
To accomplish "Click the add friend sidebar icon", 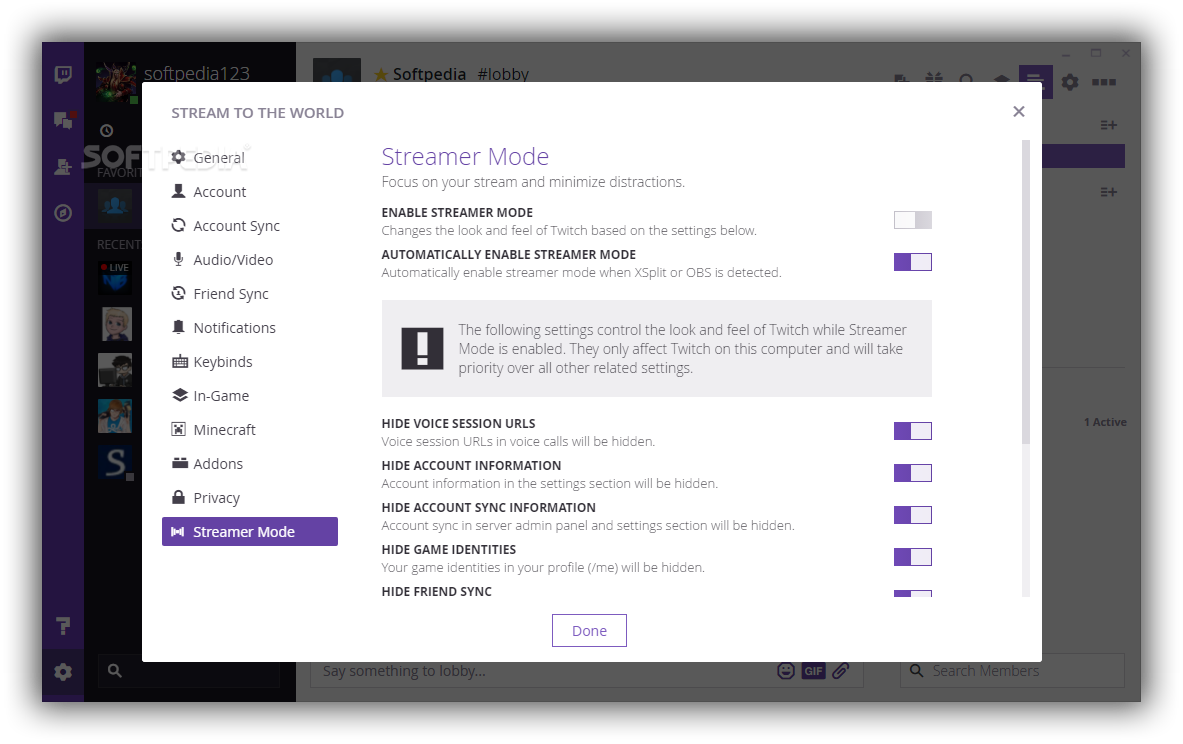I will point(63,167).
